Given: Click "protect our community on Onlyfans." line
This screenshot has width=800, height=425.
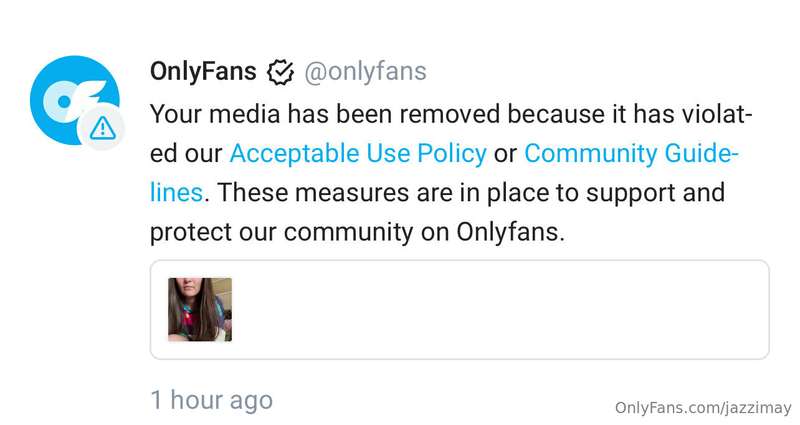Looking at the screenshot, I should coord(358,233).
